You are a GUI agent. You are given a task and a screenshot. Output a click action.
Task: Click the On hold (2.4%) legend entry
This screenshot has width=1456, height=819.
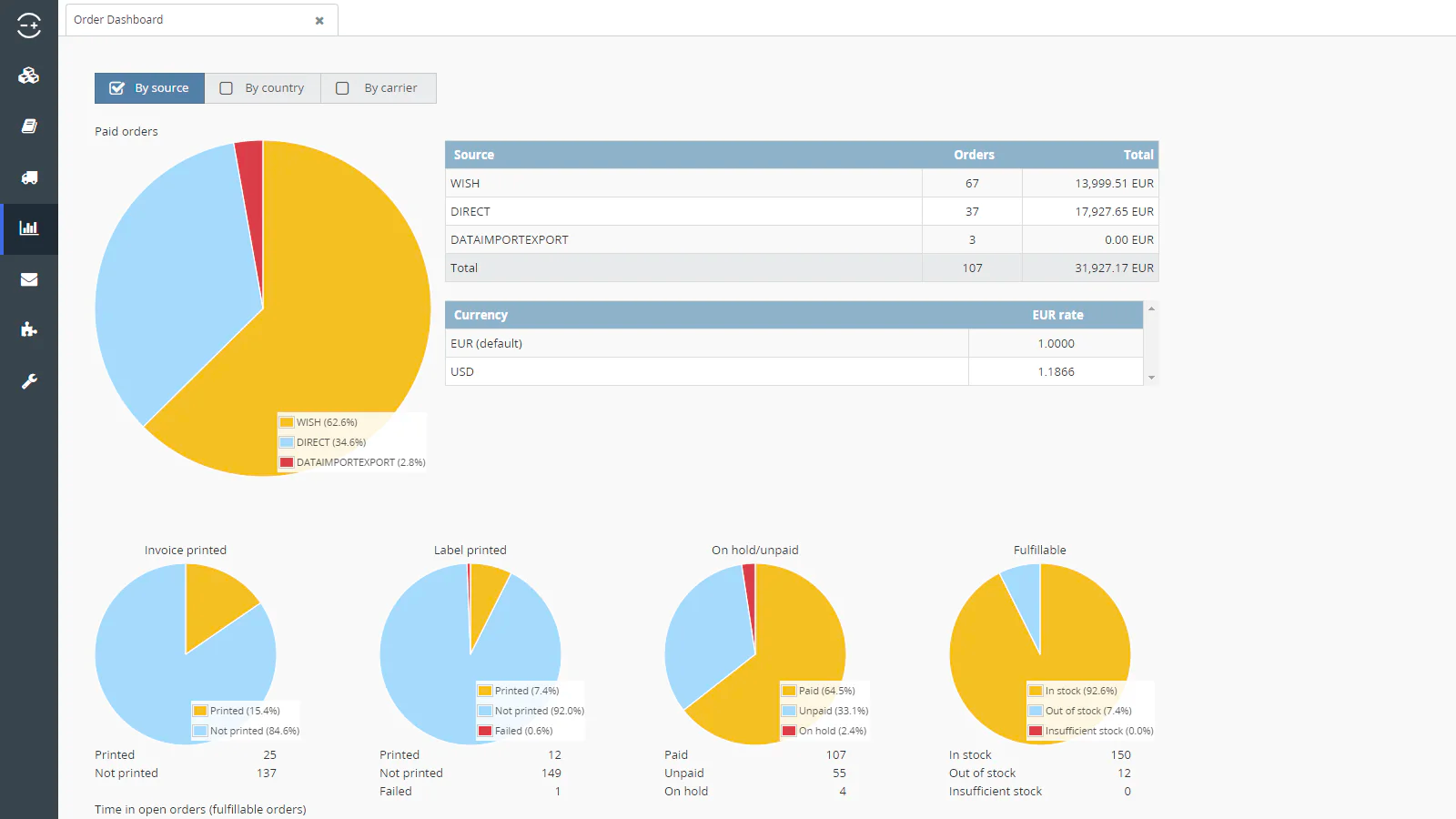pos(824,731)
